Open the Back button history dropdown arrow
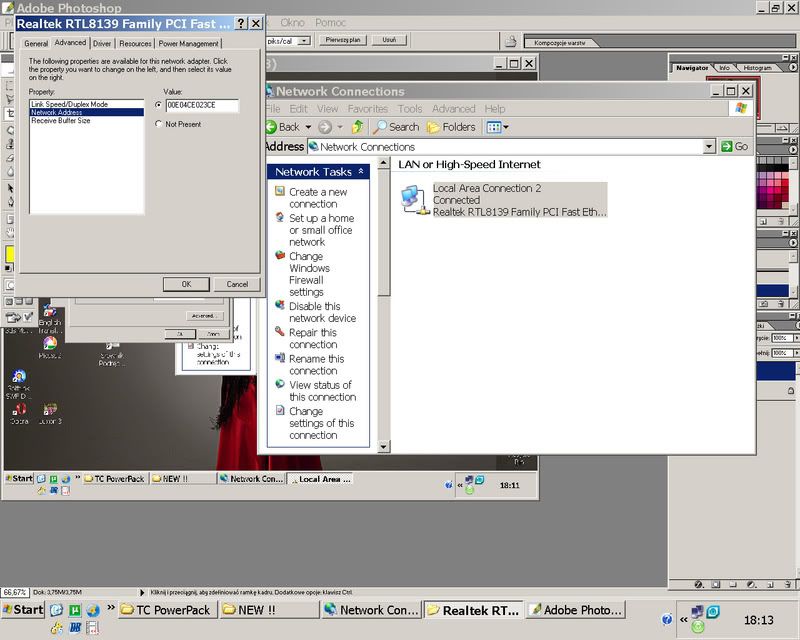Screen dimensions: 800x640 click(x=308, y=127)
